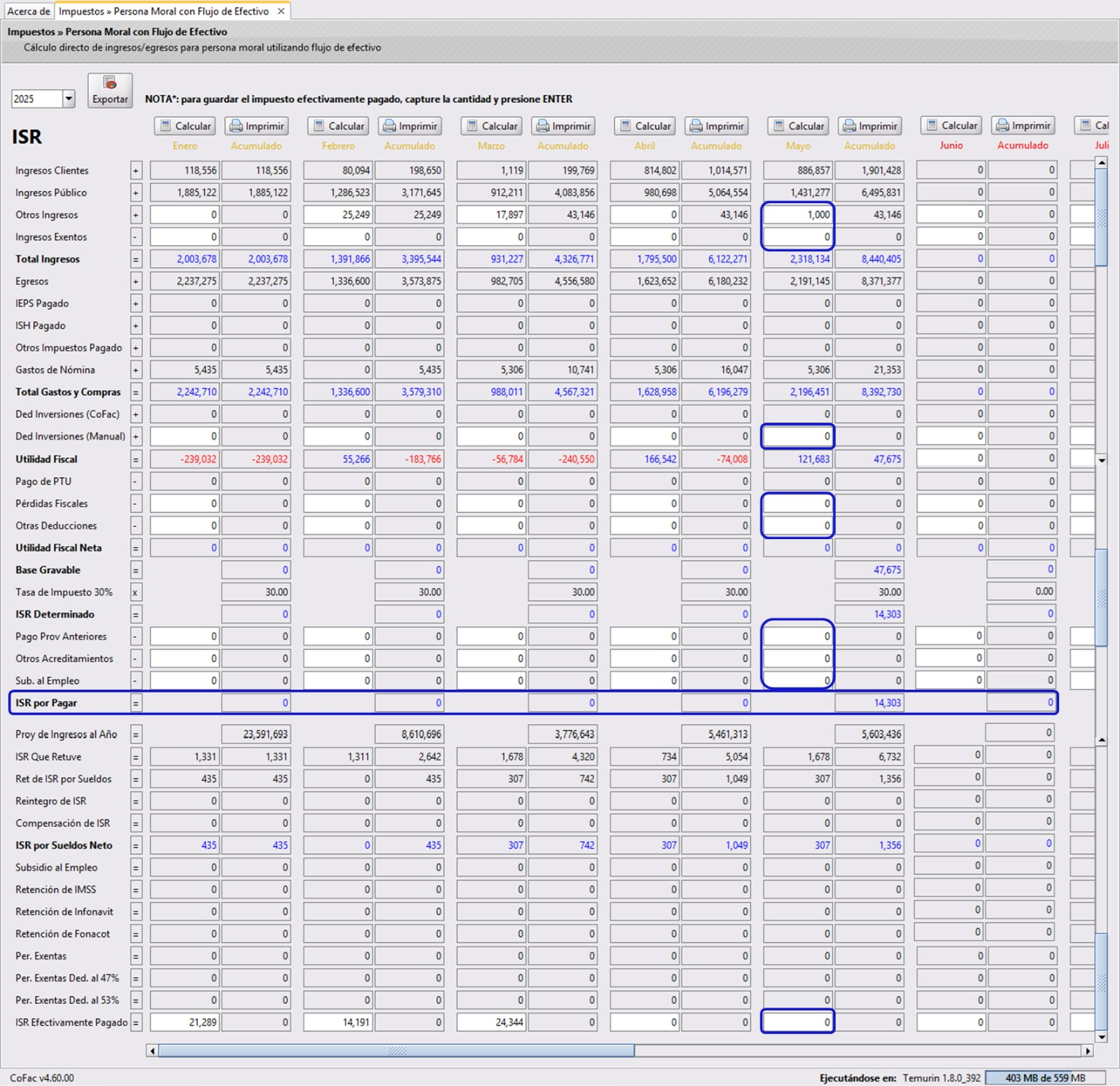
Task: Open the 2025 year dropdown
Action: tap(68, 99)
